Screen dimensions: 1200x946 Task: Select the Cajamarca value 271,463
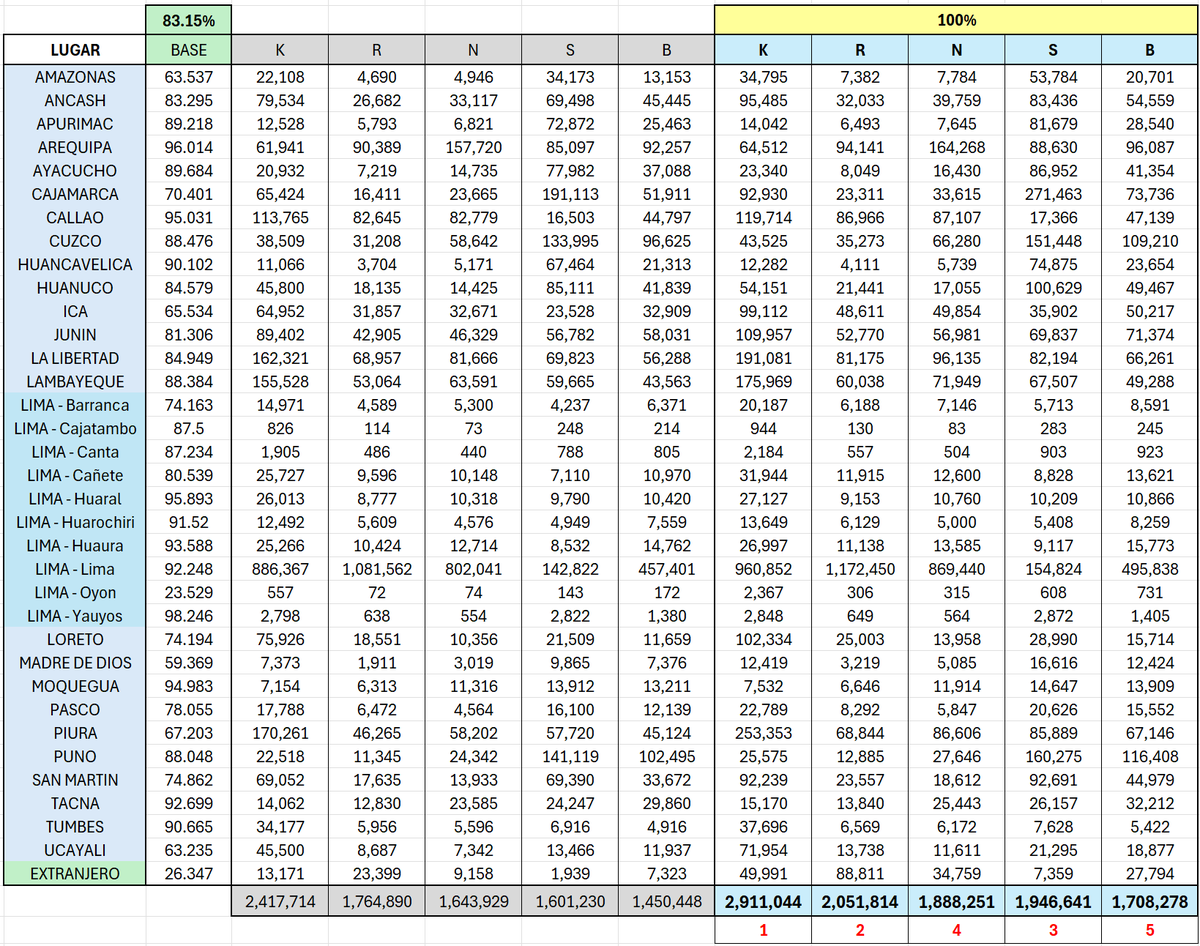click(1054, 194)
